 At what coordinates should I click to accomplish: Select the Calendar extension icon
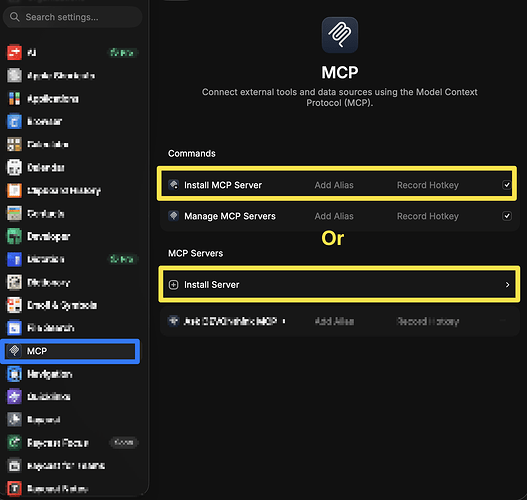tap(14, 167)
